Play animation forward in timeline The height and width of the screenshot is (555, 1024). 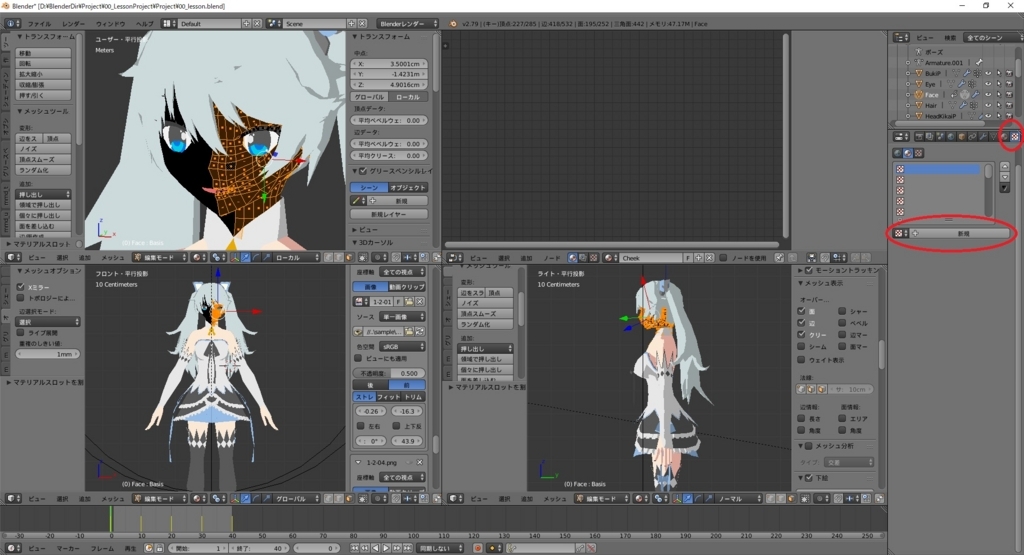point(386,548)
